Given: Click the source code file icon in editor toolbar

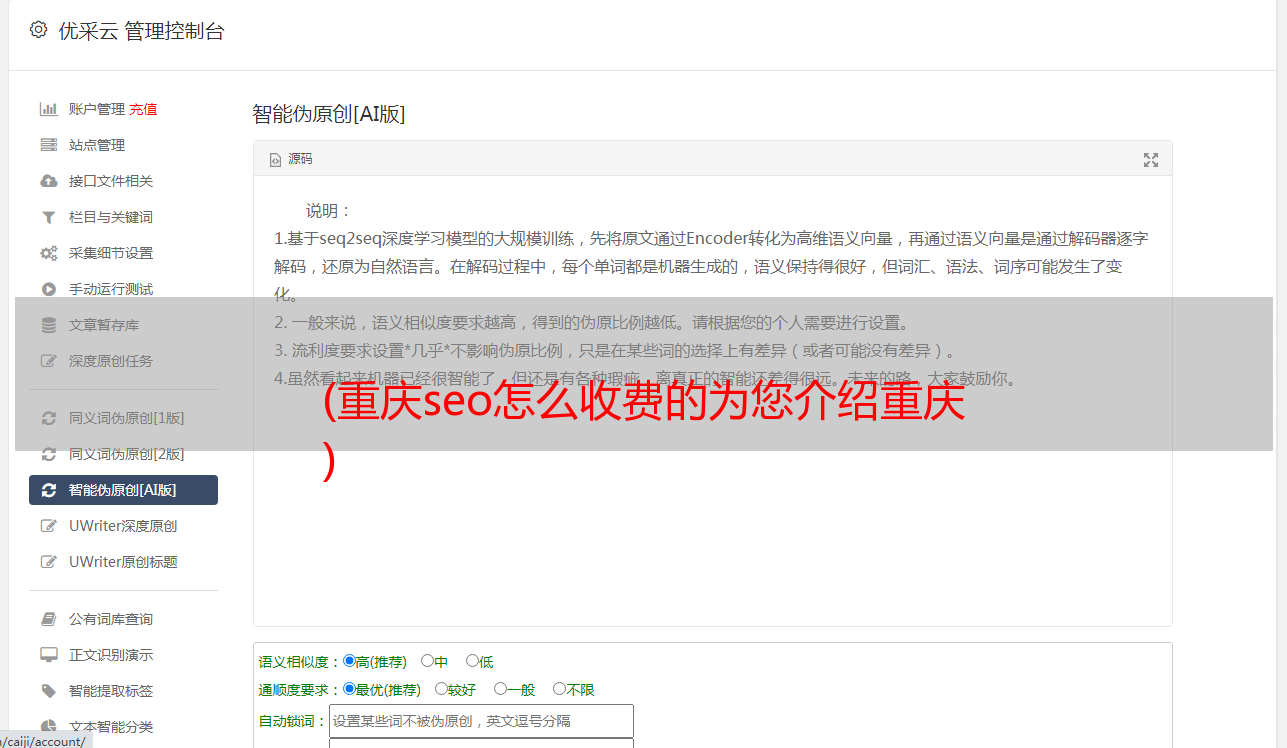Looking at the screenshot, I should coord(275,160).
